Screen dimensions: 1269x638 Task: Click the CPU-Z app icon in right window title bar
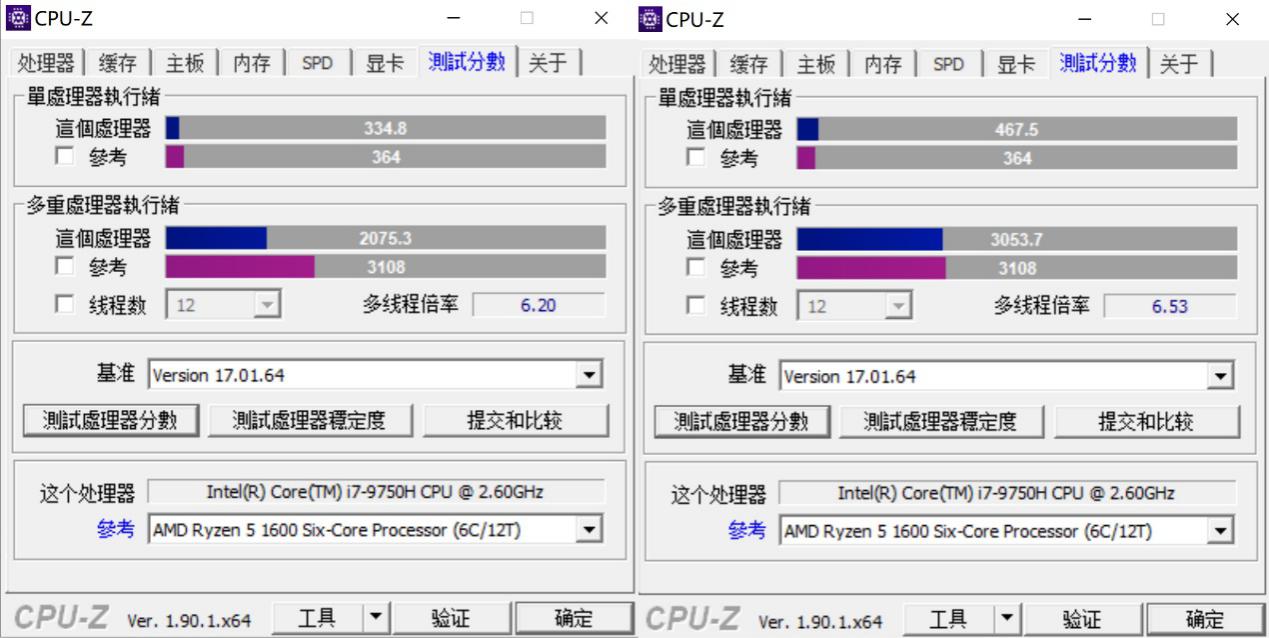649,17
